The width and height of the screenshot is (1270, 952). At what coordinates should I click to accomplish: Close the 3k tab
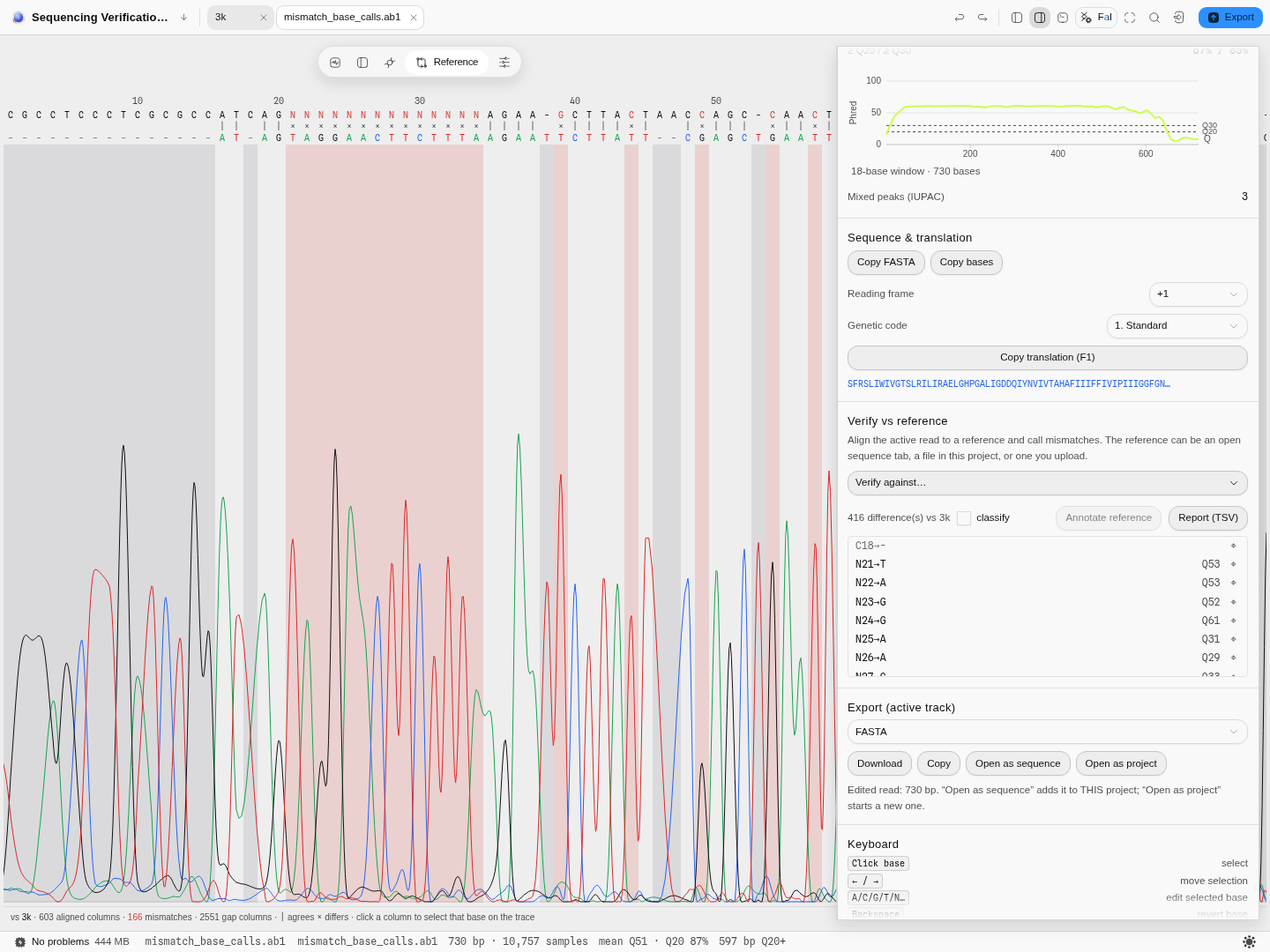[263, 18]
